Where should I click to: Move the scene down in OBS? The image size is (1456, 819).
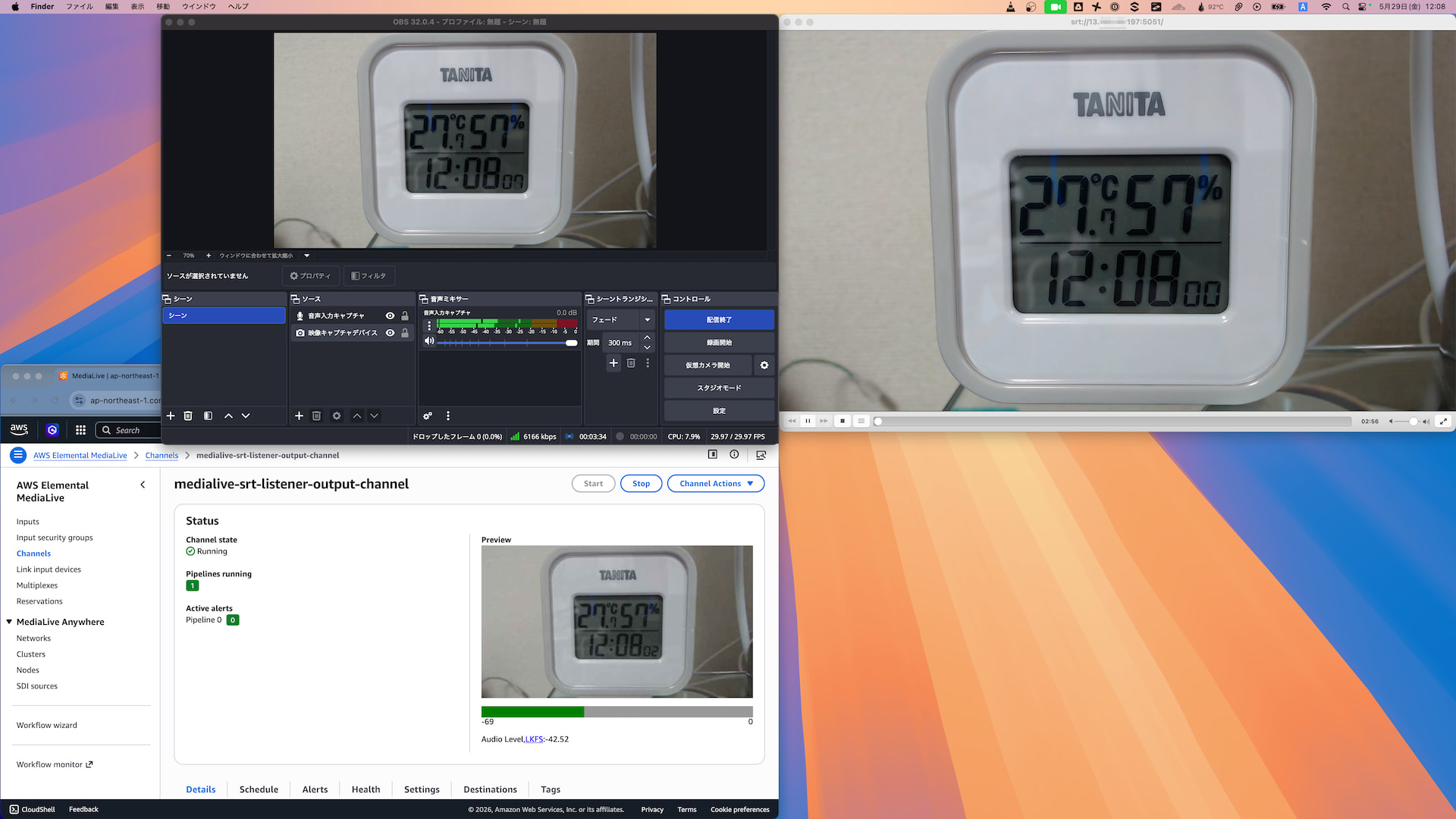pos(246,416)
